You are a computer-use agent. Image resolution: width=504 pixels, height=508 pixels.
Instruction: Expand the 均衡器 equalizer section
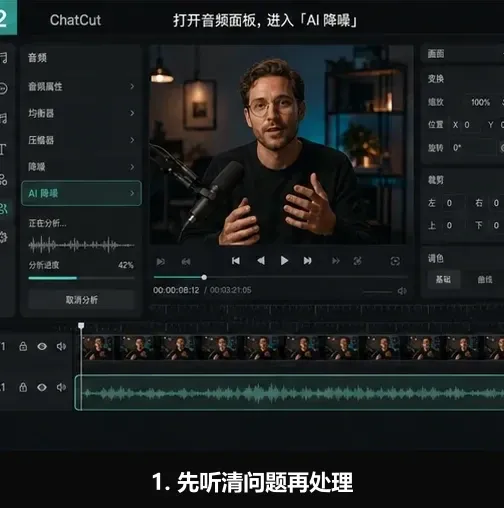click(81, 113)
